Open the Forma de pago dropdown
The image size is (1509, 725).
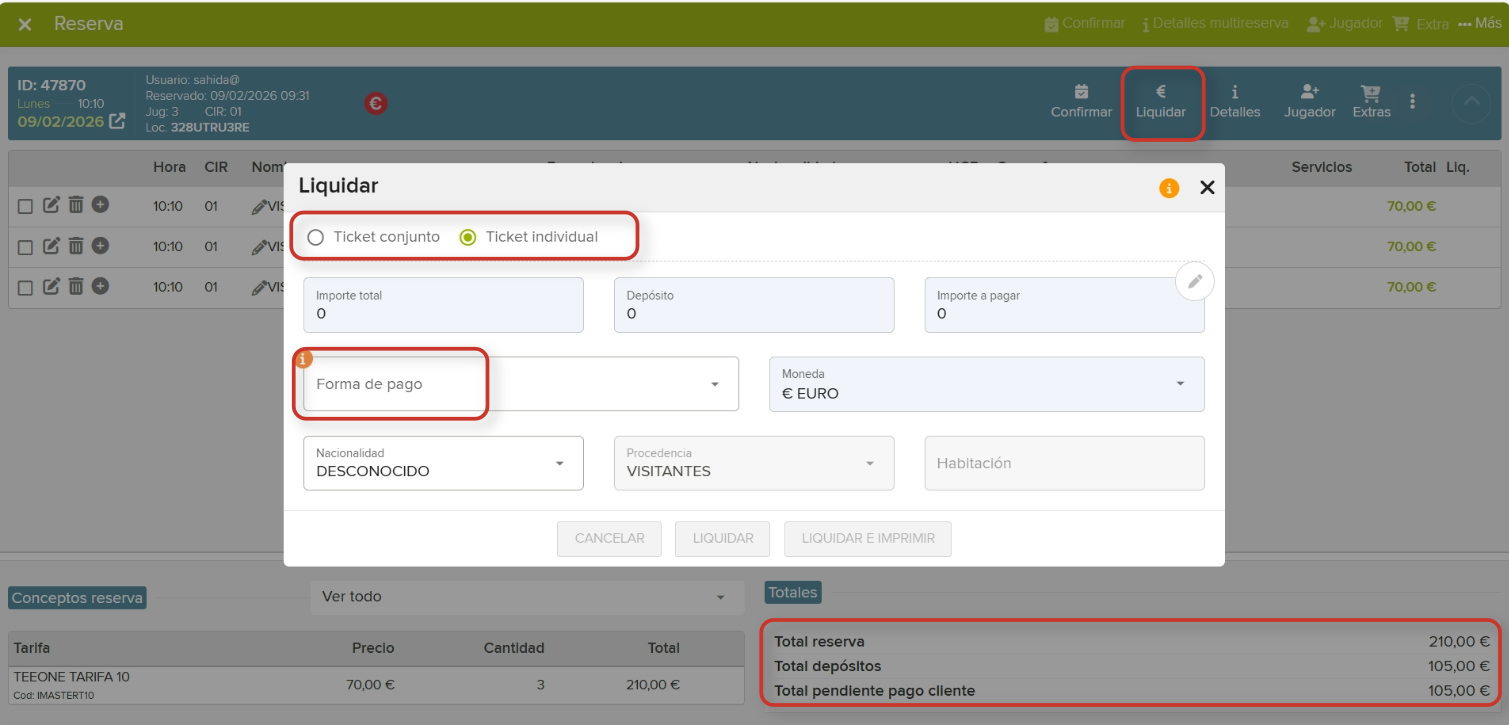[x=520, y=384]
